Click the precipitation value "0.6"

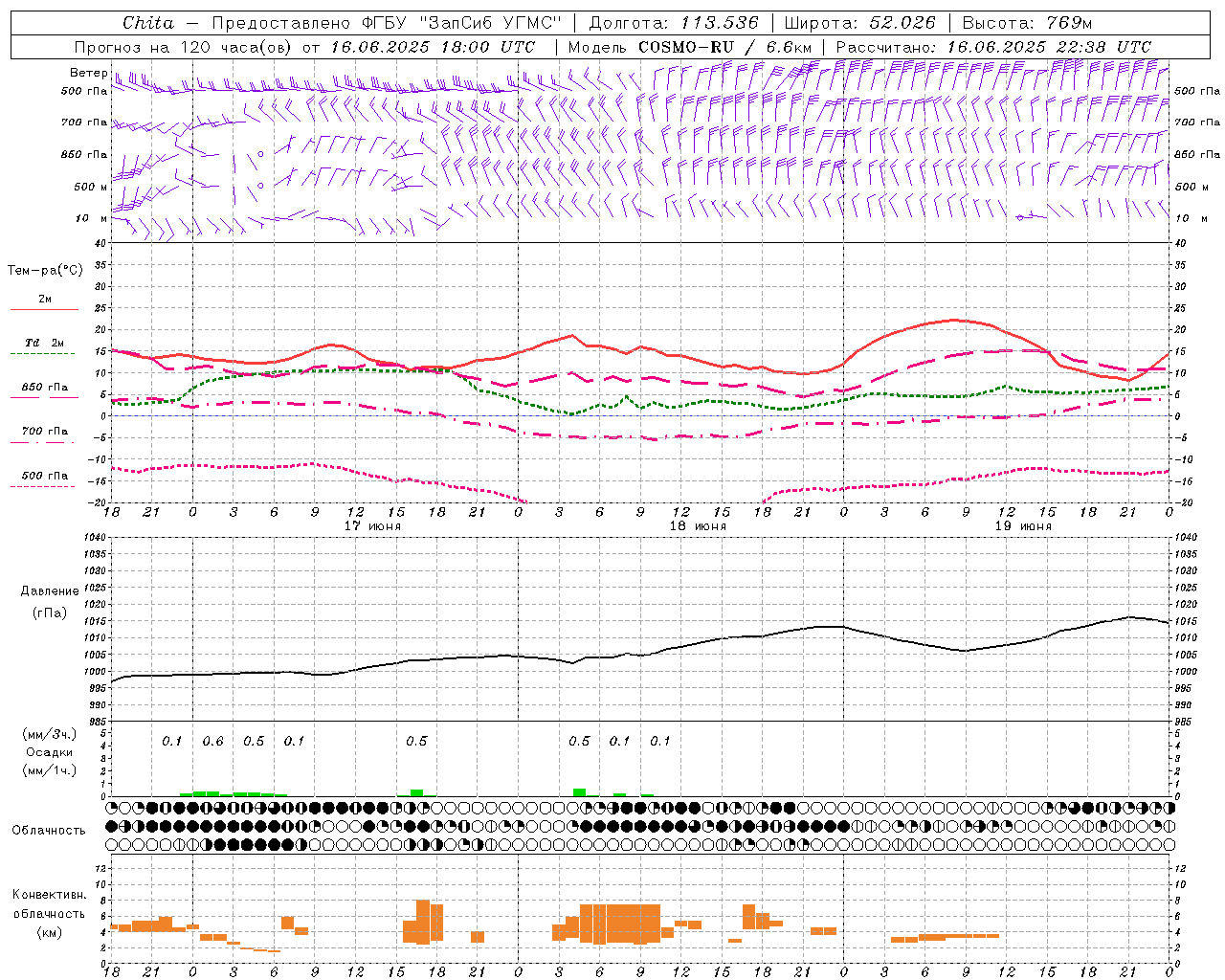212,742
